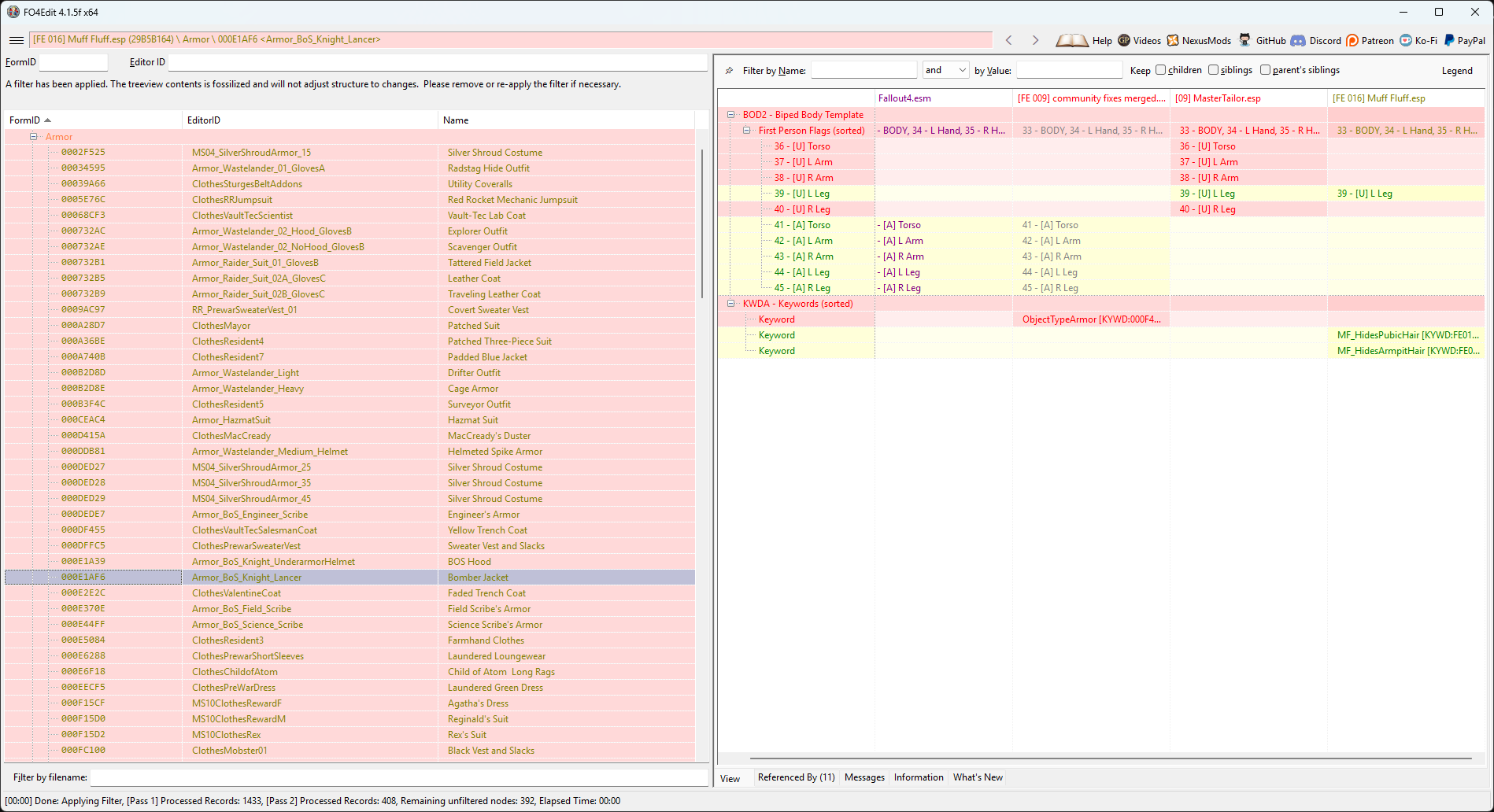Click the pin icon beside Filter by Name
Viewport: 1494px width, 812px height.
730,71
